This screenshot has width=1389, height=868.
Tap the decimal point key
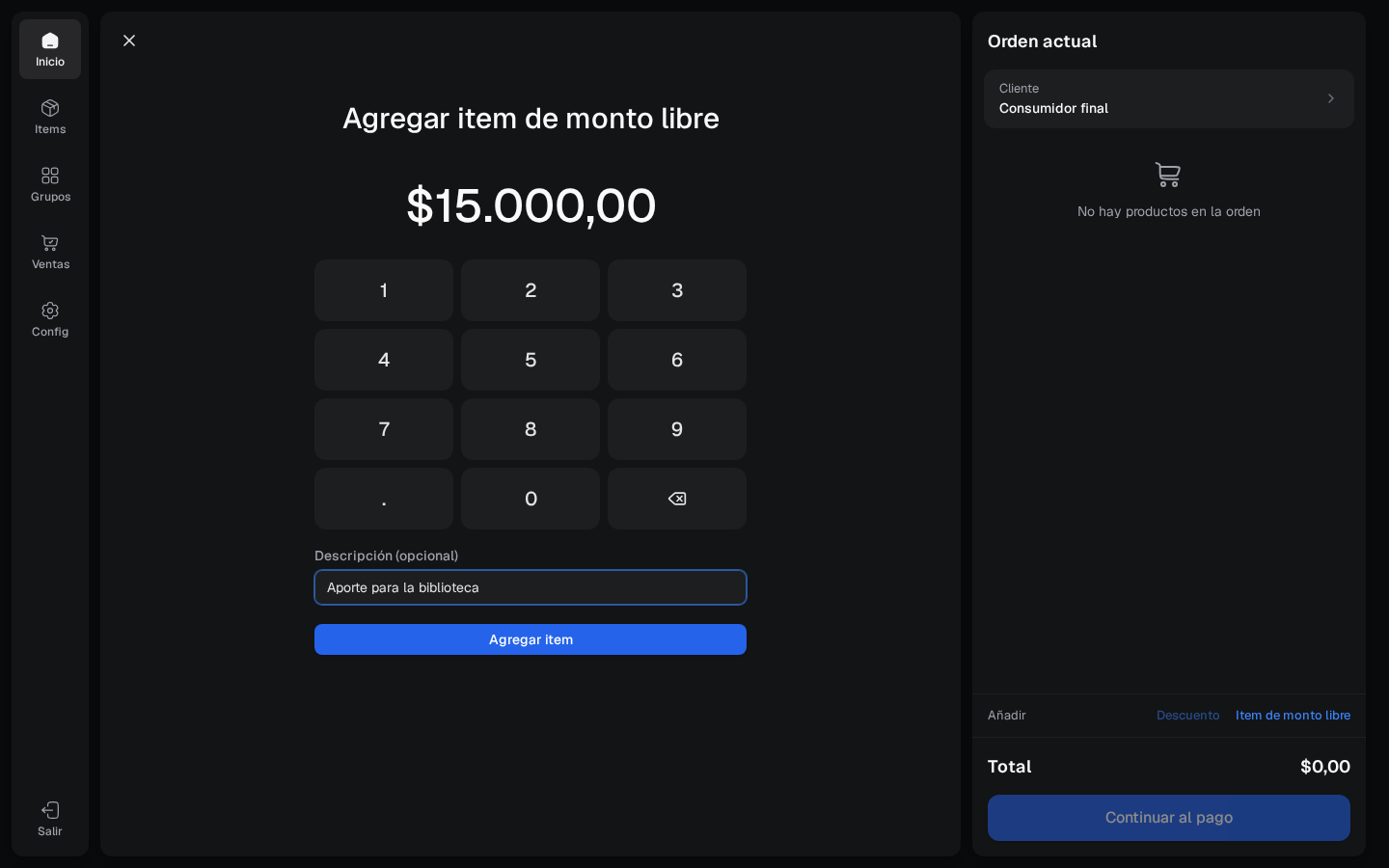coord(384,499)
